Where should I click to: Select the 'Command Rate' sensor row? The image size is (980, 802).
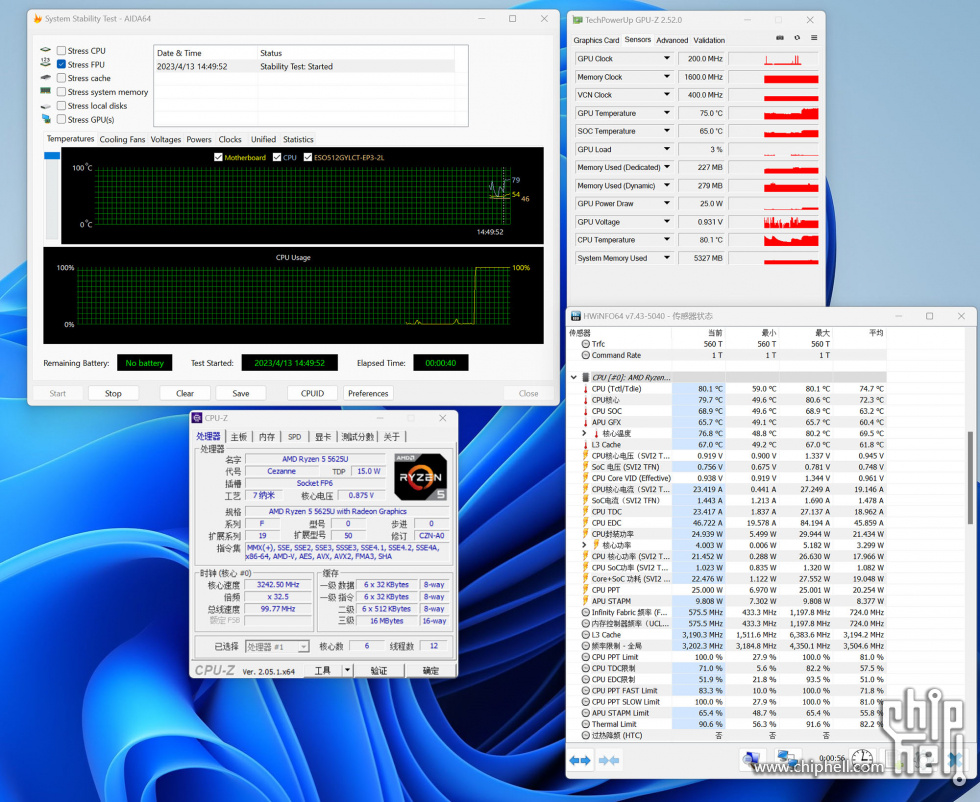click(x=729, y=355)
